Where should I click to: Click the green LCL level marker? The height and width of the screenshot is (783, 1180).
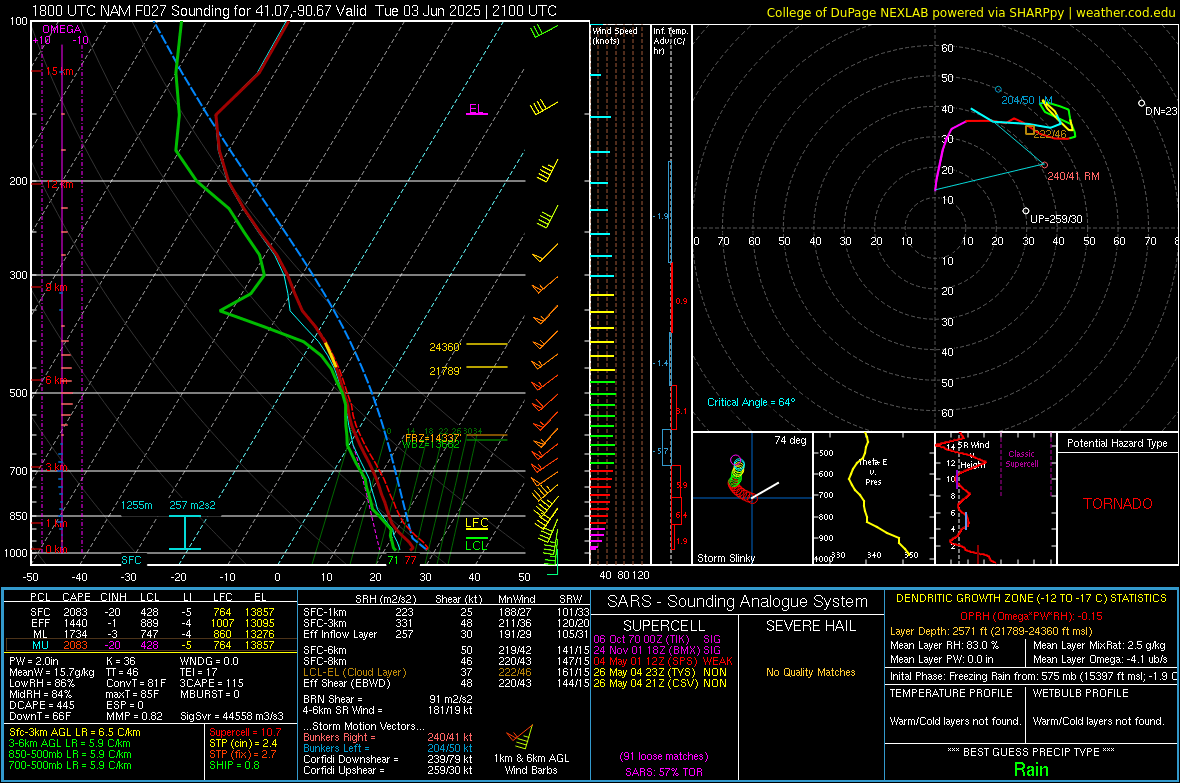[476, 545]
